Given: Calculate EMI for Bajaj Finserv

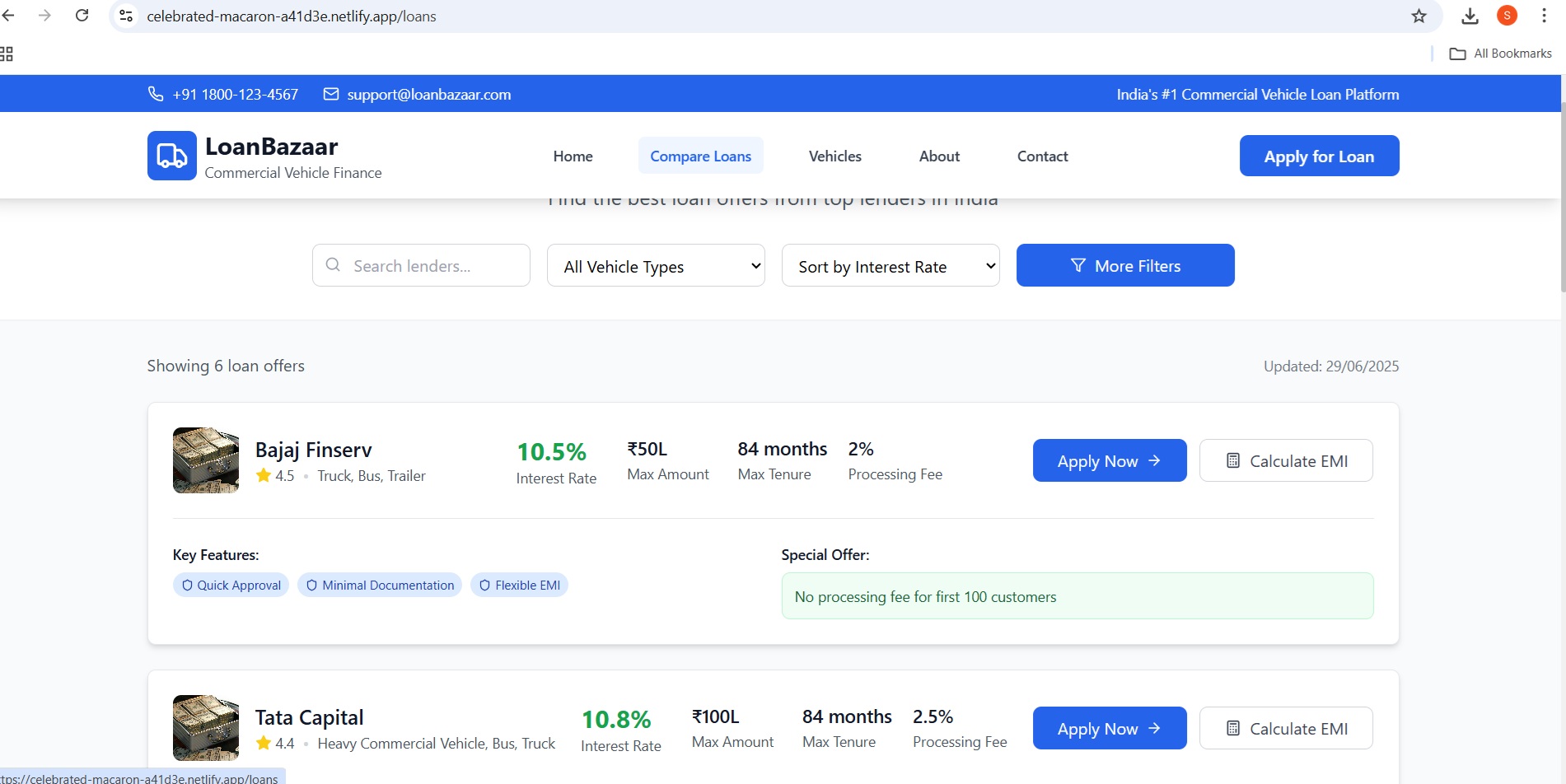Looking at the screenshot, I should [x=1286, y=460].
